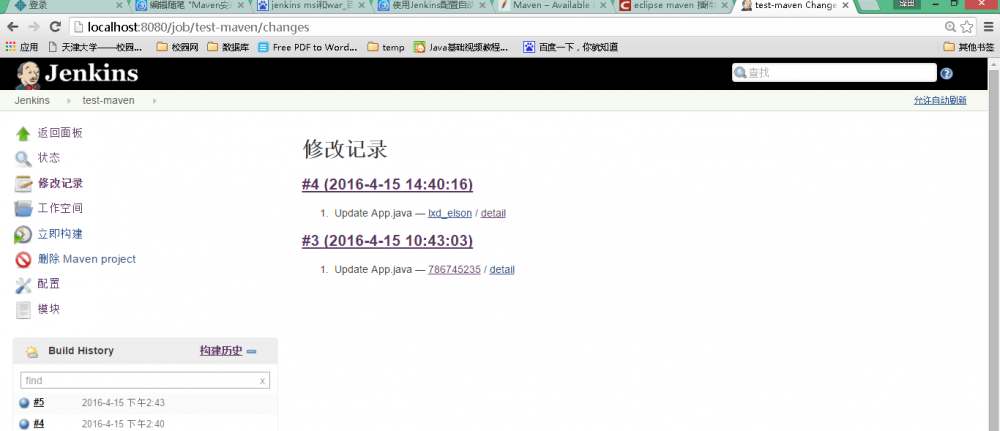Screen dimensions: 1000x431
Task: Open the 构建历史 trend link
Action: pyautogui.click(x=221, y=351)
